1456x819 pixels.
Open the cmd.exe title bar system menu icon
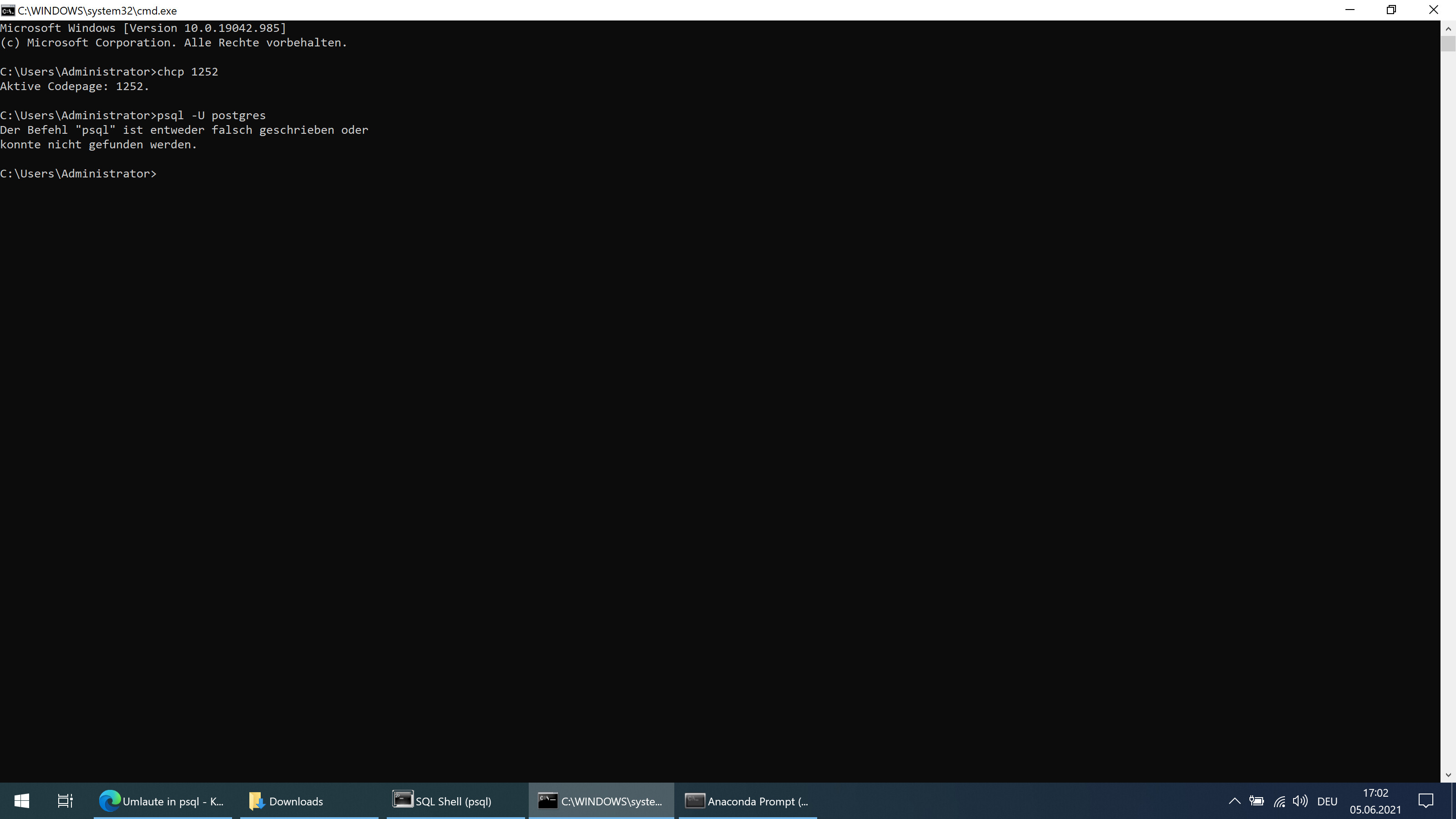[8, 10]
